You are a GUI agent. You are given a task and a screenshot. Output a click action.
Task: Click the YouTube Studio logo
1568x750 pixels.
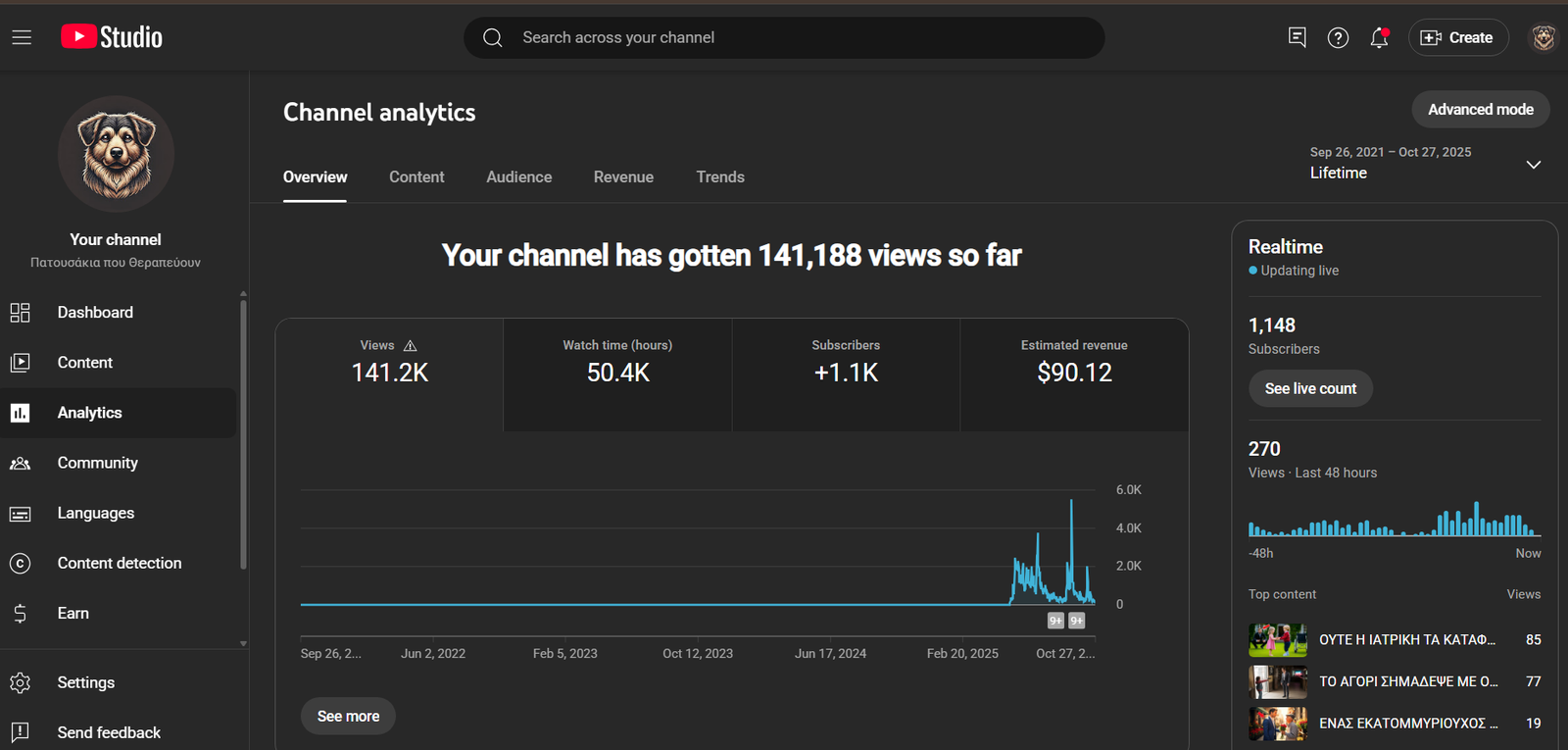112,37
